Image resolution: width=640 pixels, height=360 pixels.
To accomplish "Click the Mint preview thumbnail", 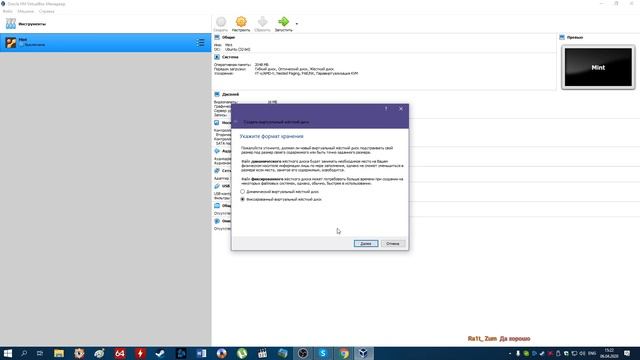I will (x=598, y=67).
